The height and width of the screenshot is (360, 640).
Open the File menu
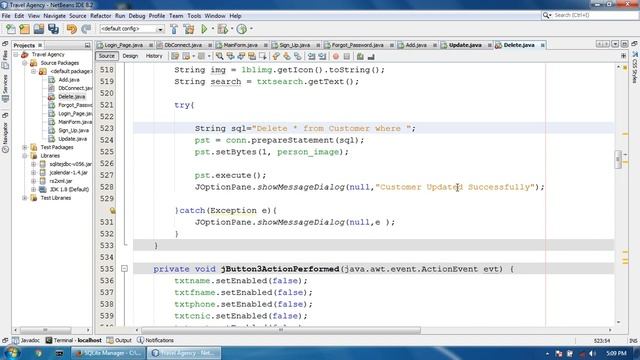click(6, 16)
